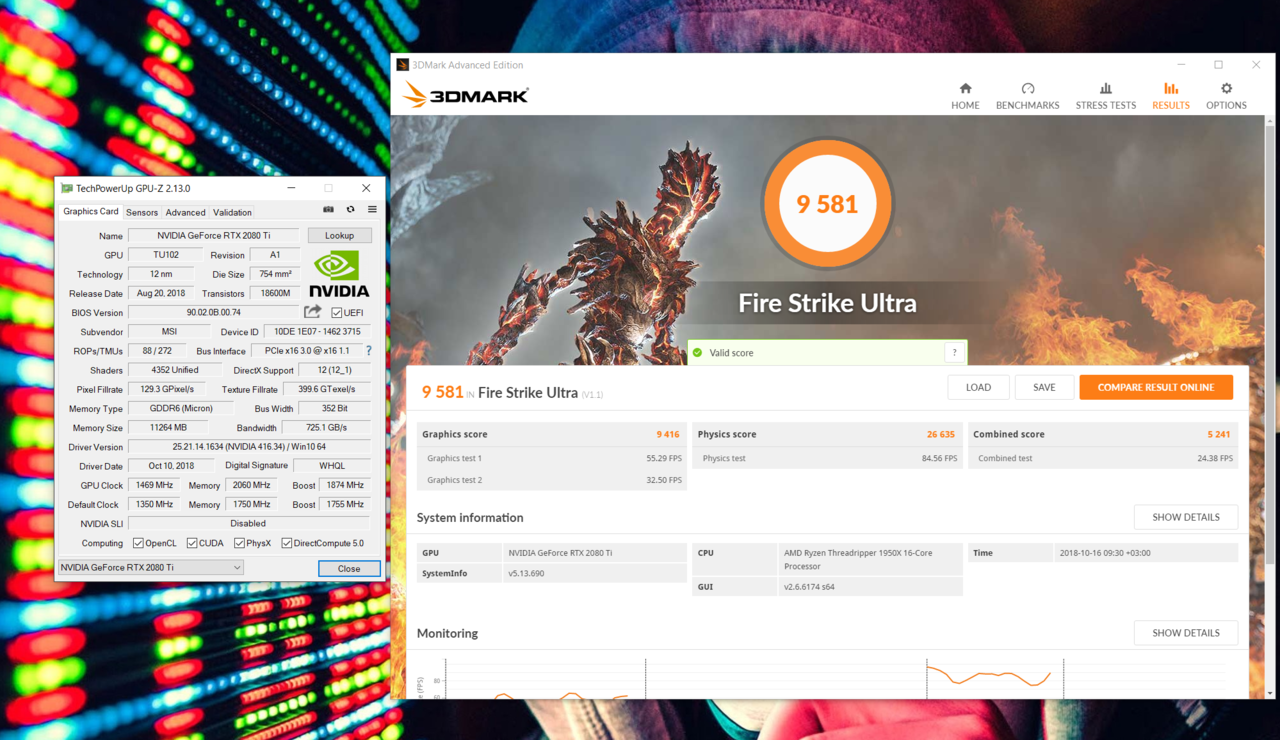Viewport: 1280px width, 740px height.
Task: Go to the Benchmarks section in 3DMark
Action: point(1027,96)
